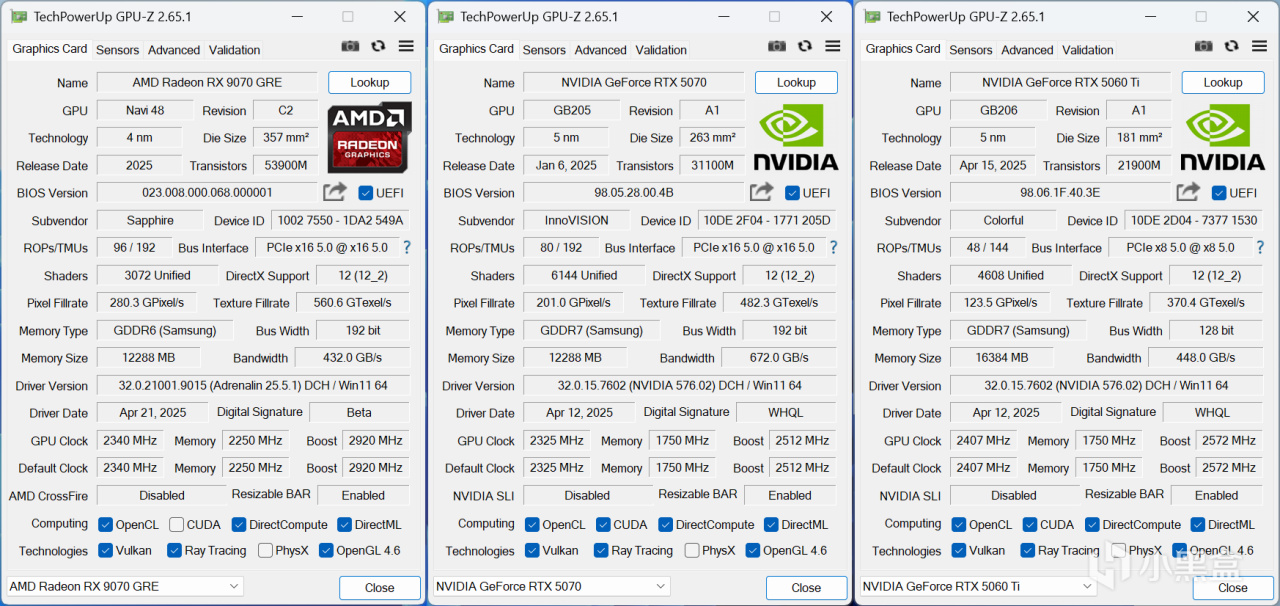Click the NVIDIA logo in RTX 5070 window

(796, 137)
